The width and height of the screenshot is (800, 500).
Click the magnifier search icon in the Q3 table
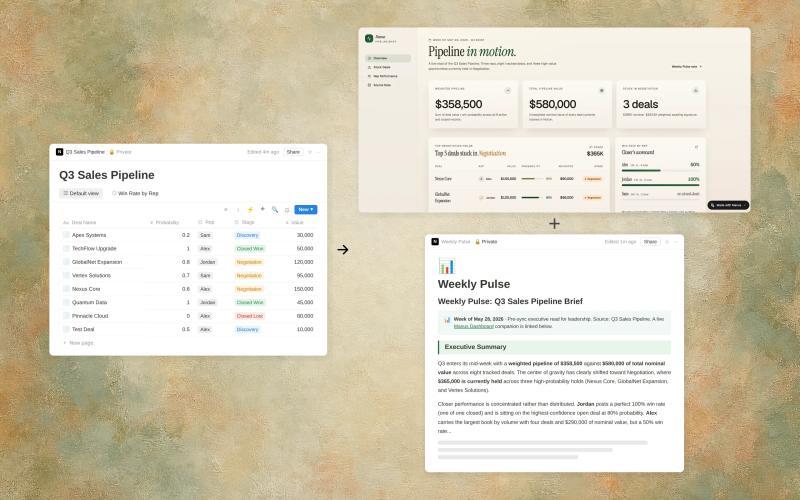[274, 210]
